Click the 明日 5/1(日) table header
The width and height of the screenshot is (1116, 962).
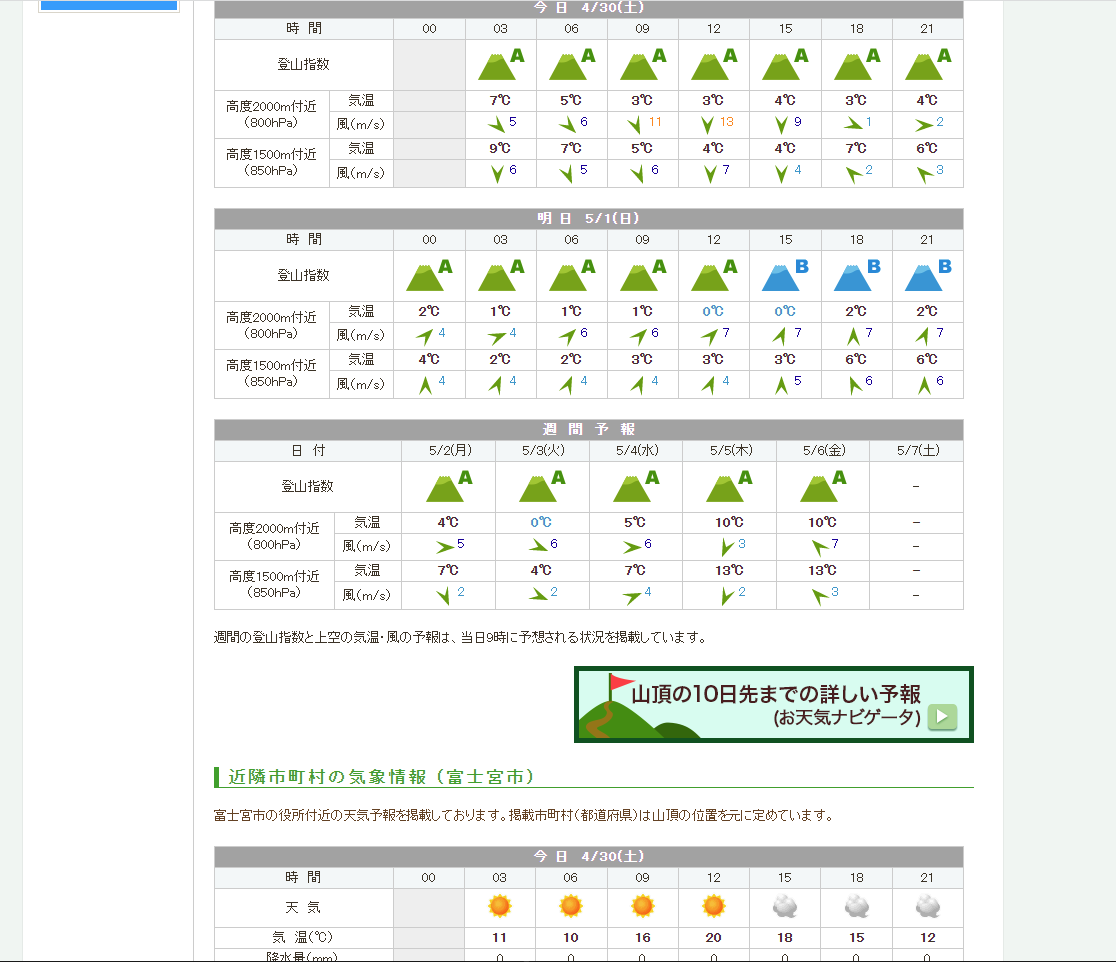click(588, 219)
